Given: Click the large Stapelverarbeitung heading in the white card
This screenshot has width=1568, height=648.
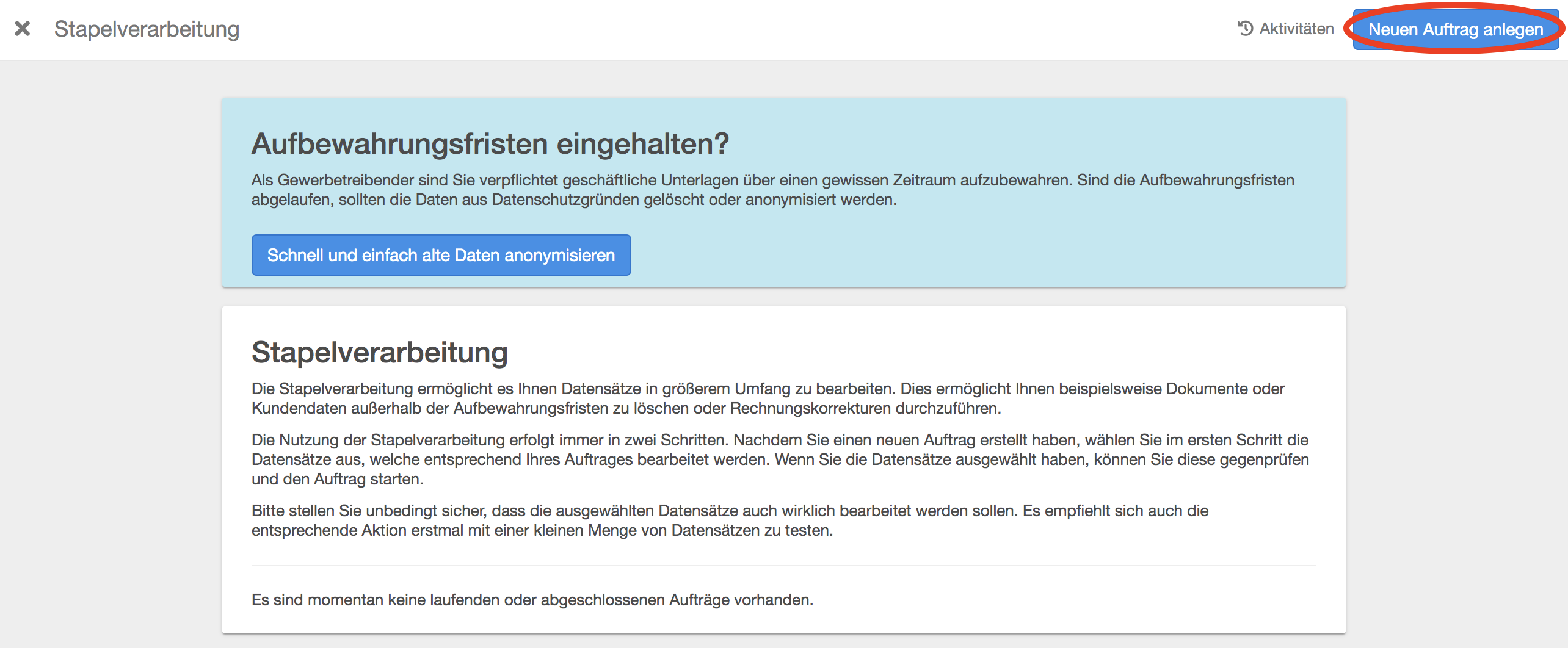Looking at the screenshot, I should coord(379,353).
